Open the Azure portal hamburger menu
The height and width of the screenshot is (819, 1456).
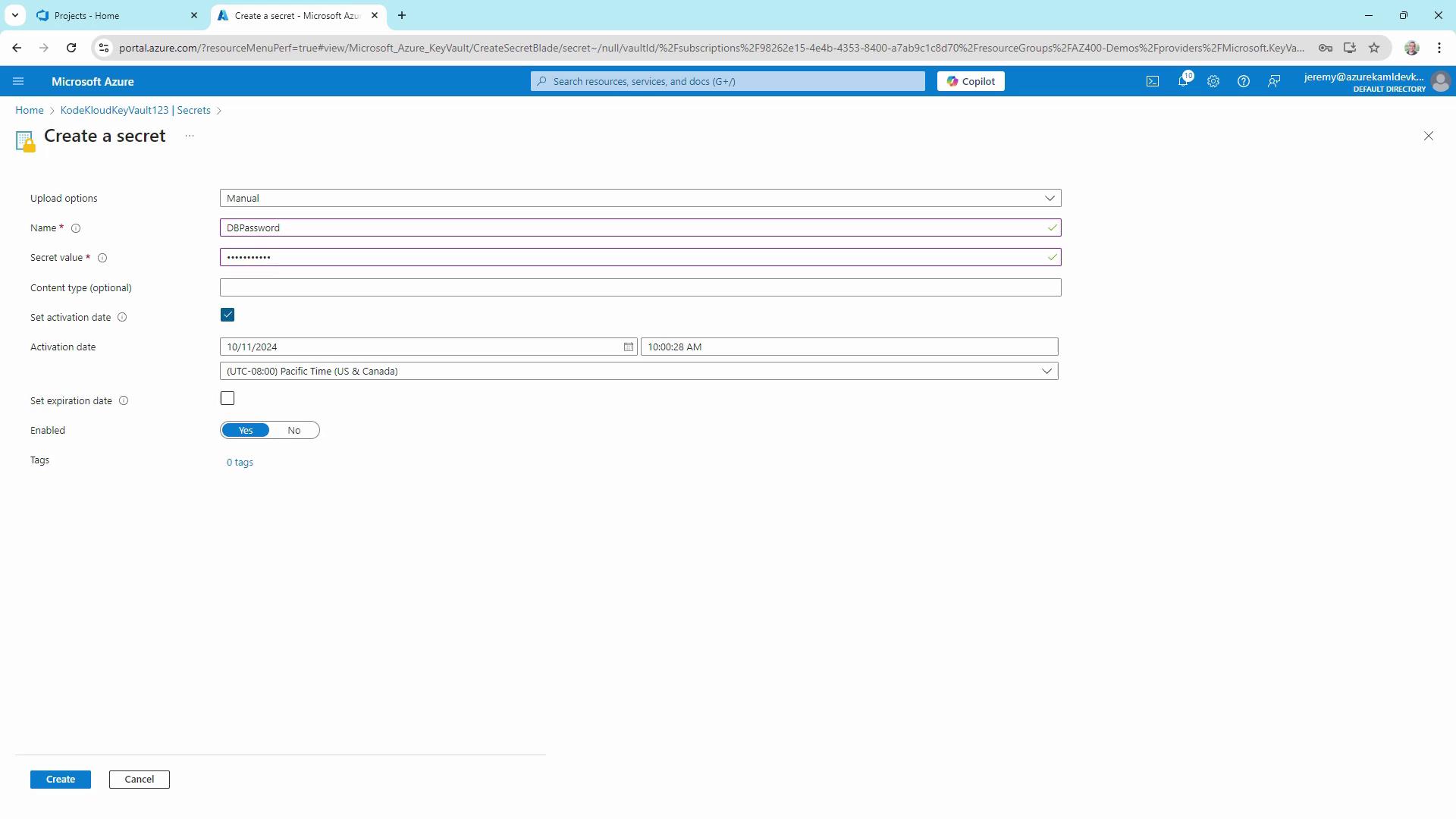pyautogui.click(x=18, y=81)
